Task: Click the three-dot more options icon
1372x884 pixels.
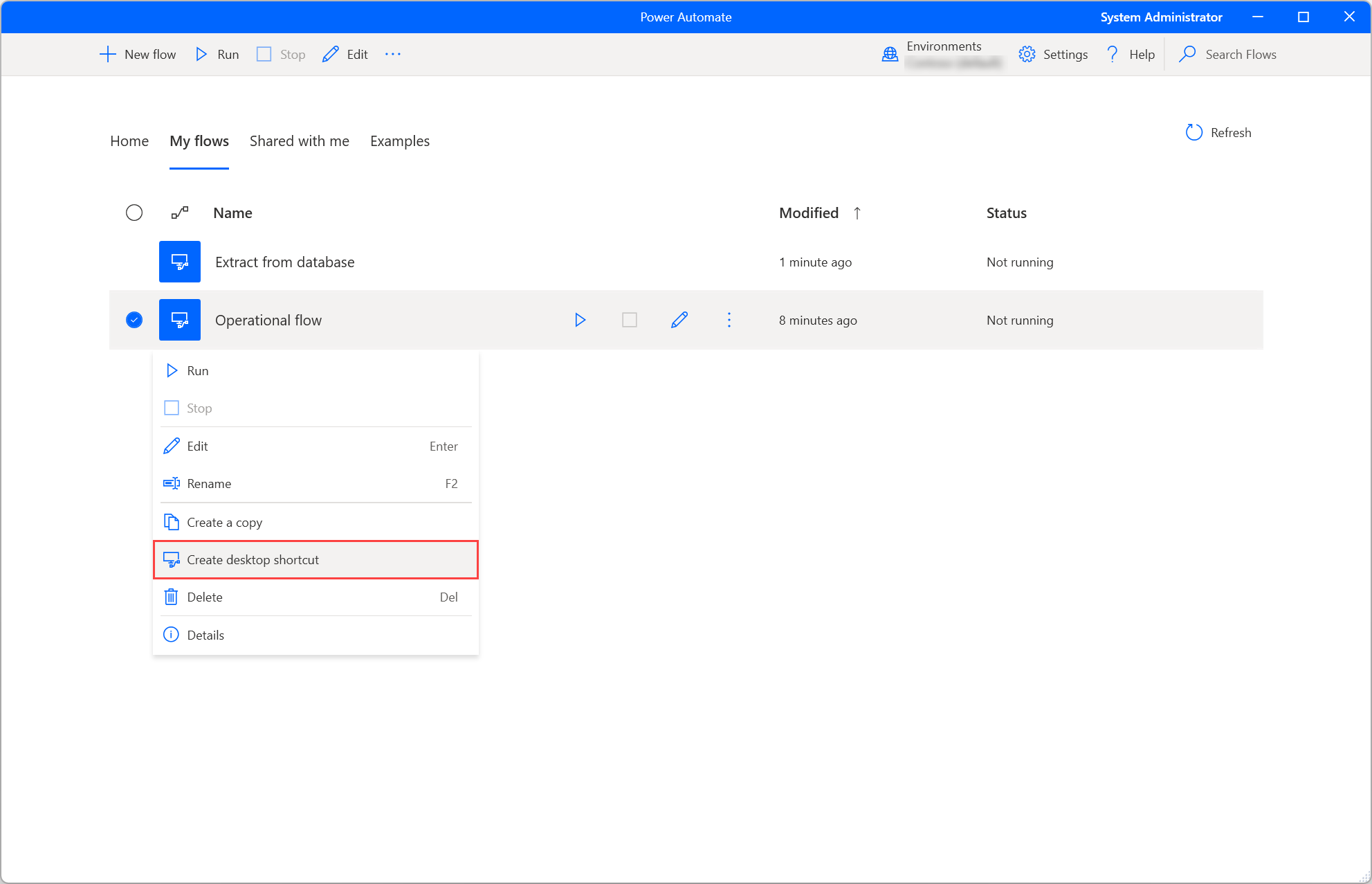Action: pos(729,320)
